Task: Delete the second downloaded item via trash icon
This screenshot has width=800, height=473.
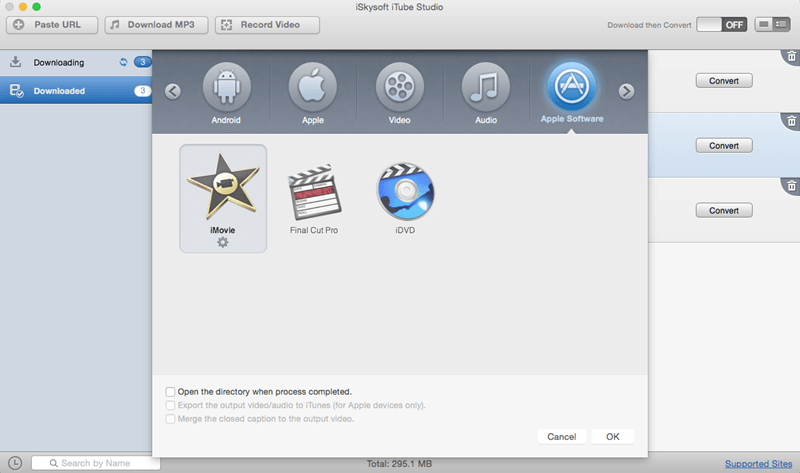Action: point(791,121)
